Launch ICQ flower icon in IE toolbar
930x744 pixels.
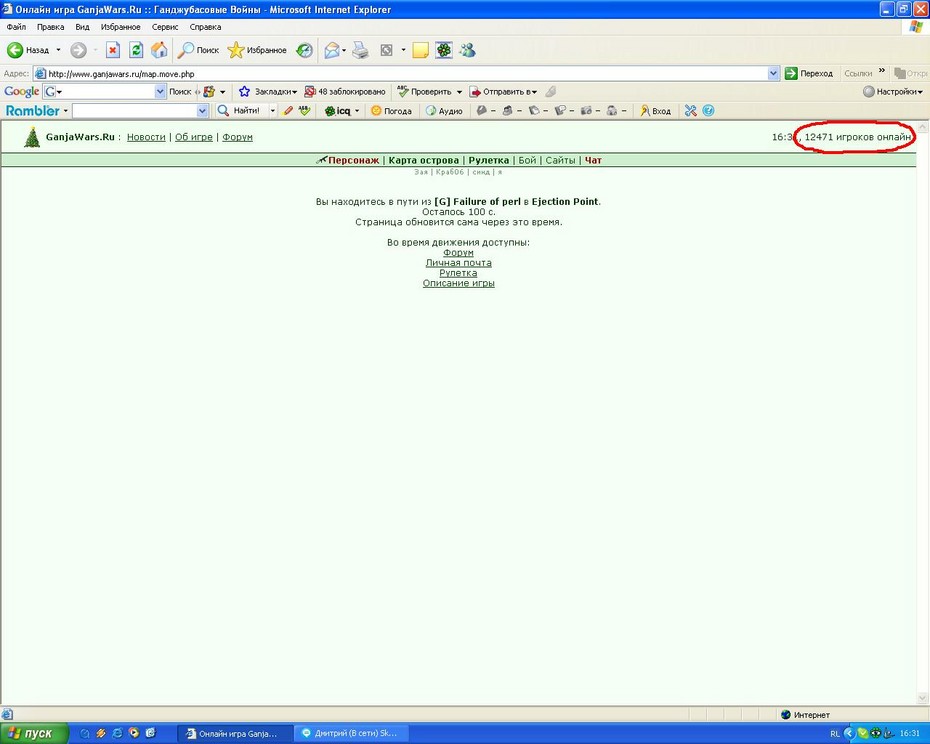[x=444, y=50]
